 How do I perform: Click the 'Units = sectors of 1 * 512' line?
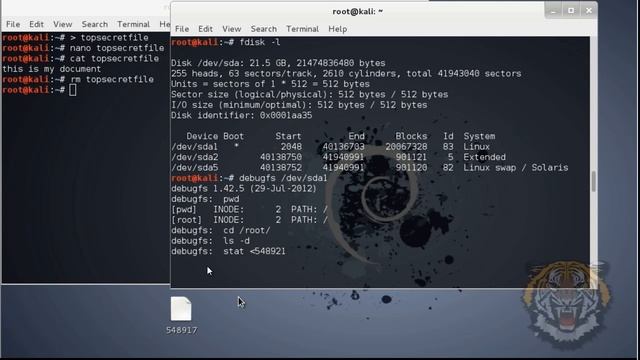pyautogui.click(x=270, y=84)
